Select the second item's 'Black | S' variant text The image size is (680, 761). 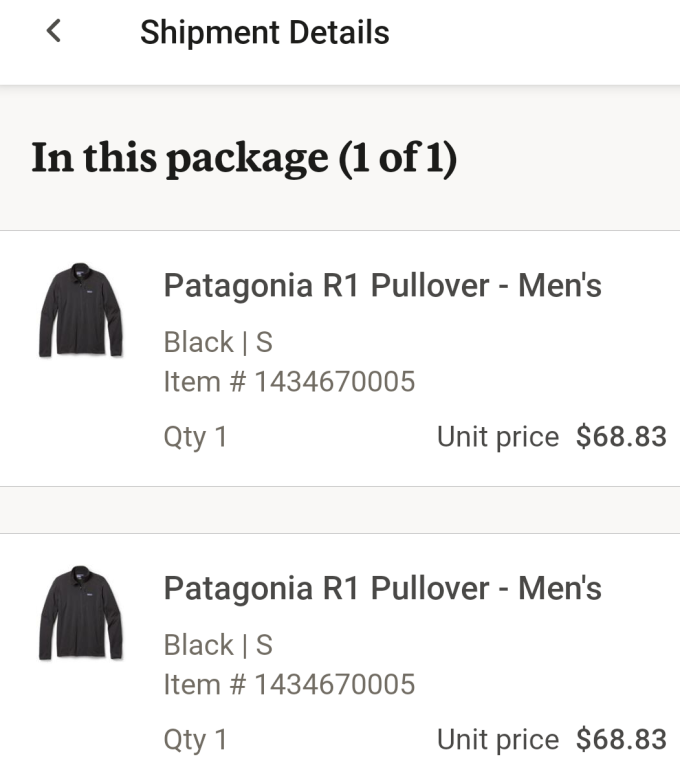[218, 645]
